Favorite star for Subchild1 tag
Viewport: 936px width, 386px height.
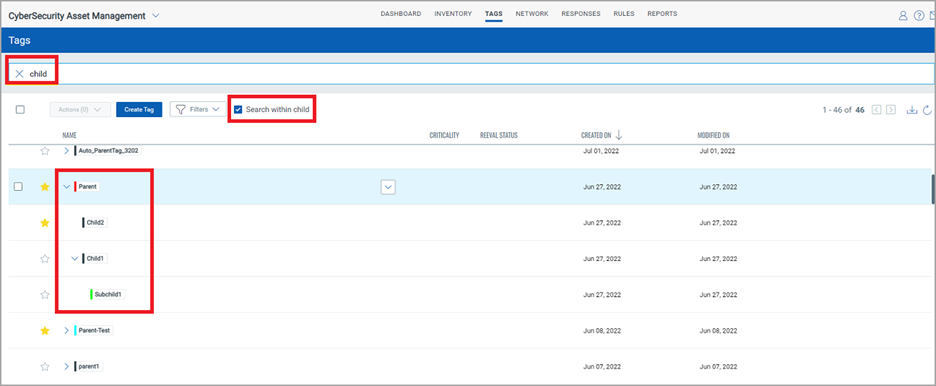45,294
